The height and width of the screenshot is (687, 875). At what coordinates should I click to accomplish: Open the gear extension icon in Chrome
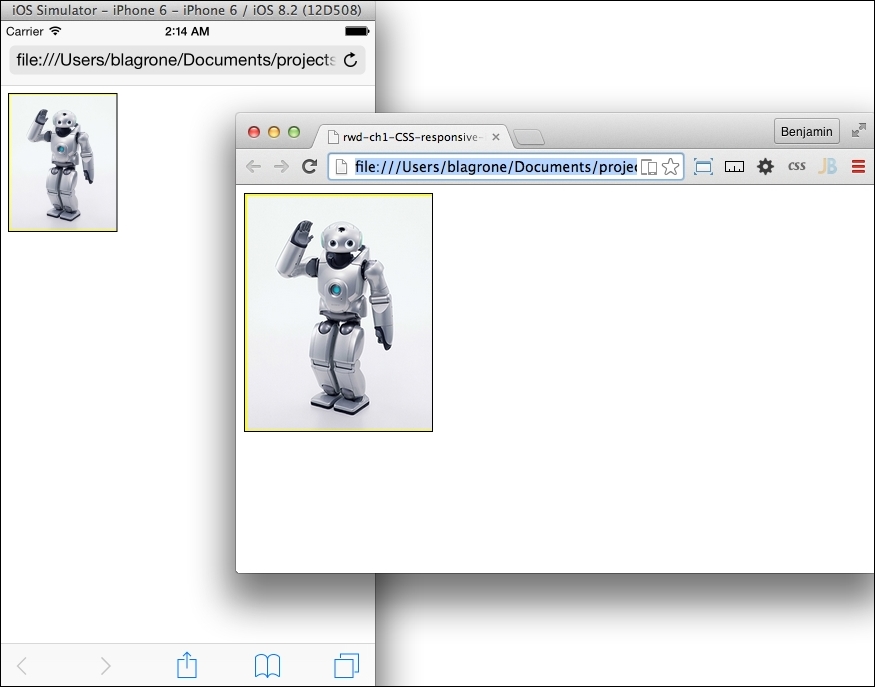coord(765,167)
